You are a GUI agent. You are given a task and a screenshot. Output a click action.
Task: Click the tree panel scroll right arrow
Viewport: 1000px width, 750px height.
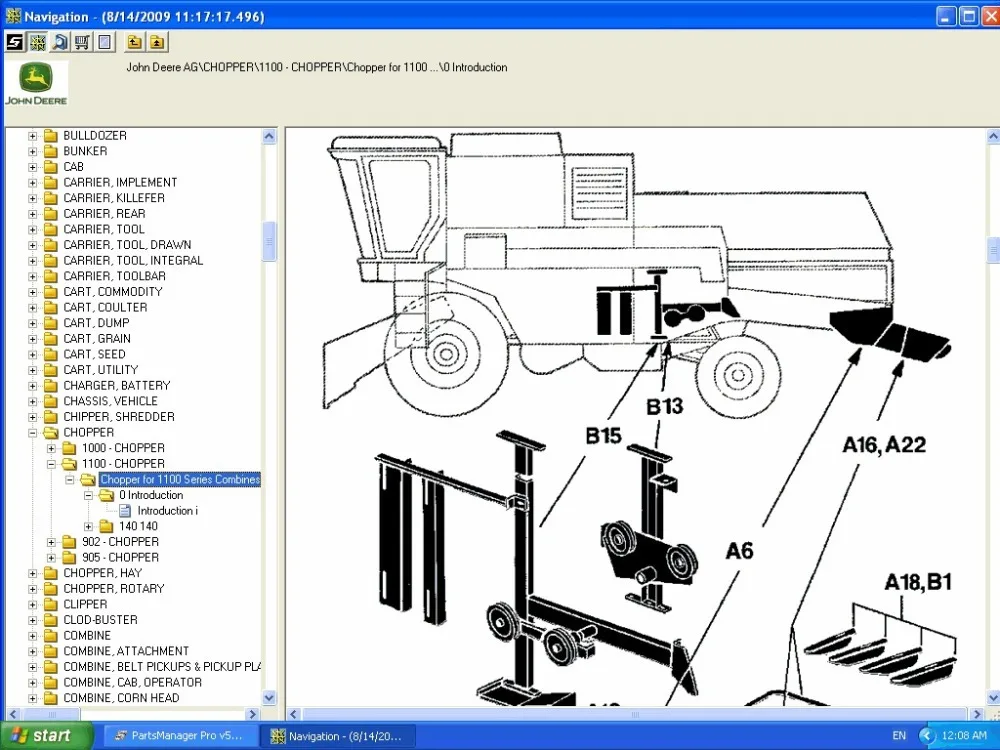[x=253, y=714]
